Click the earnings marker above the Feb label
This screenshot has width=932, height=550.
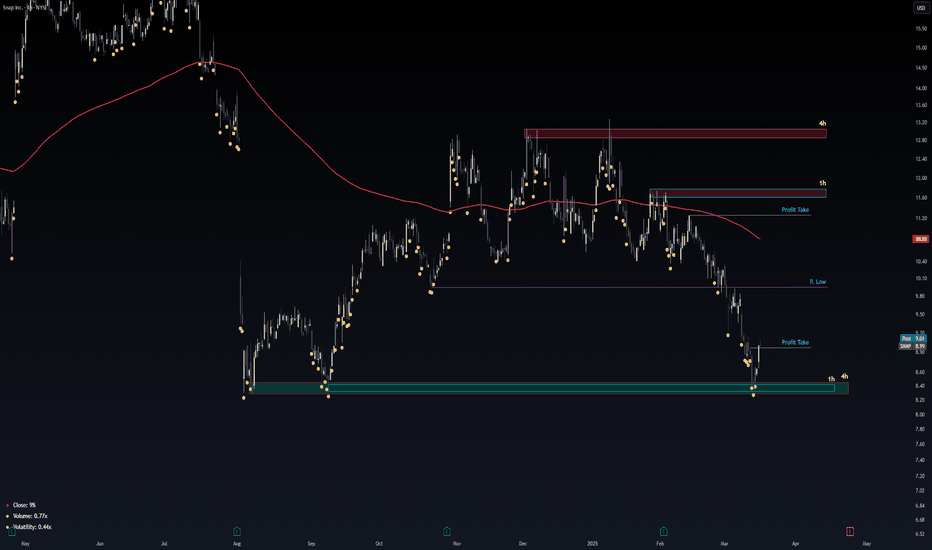click(663, 531)
